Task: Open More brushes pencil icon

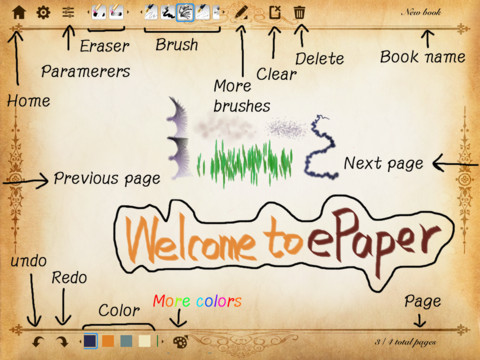Action: tap(241, 13)
